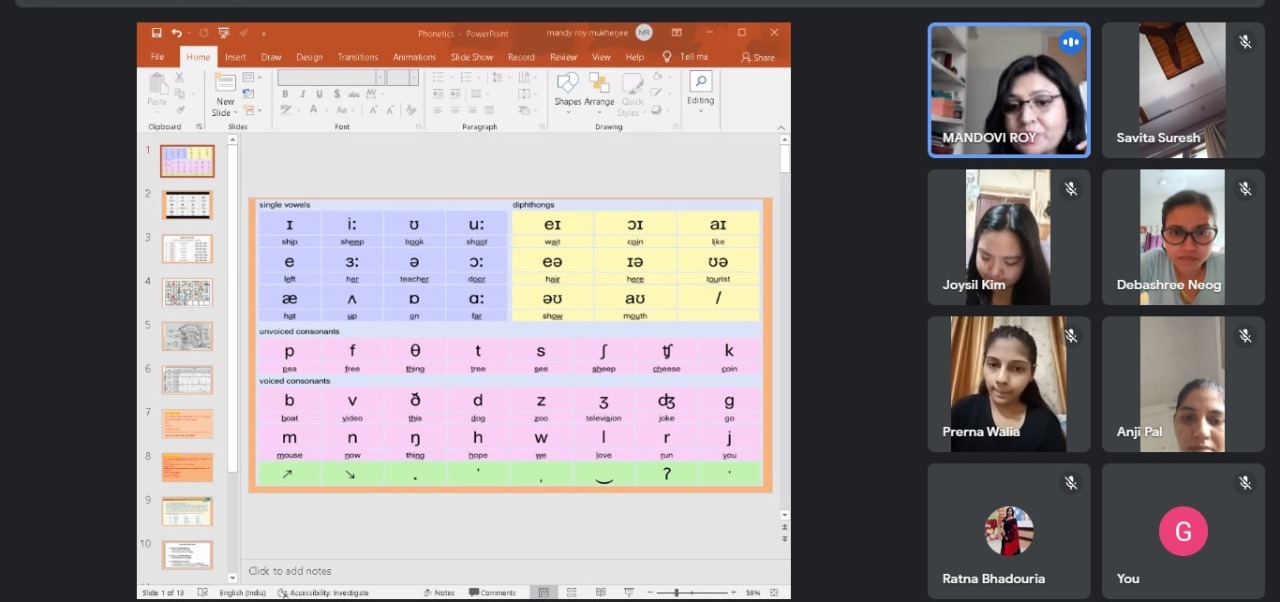This screenshot has height=602, width=1280.
Task: Expand Font group dialog launcher
Action: [x=420, y=127]
